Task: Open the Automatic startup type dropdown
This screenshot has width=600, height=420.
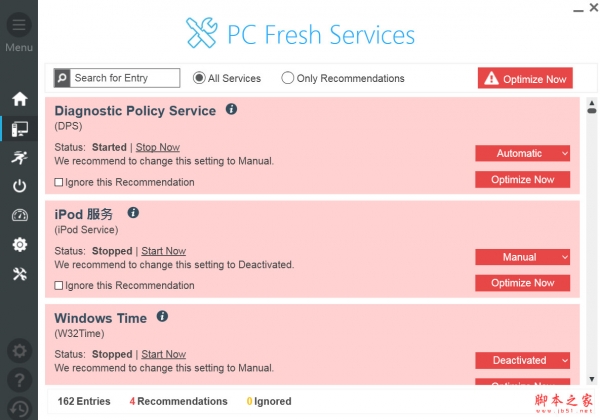Action: [522, 153]
